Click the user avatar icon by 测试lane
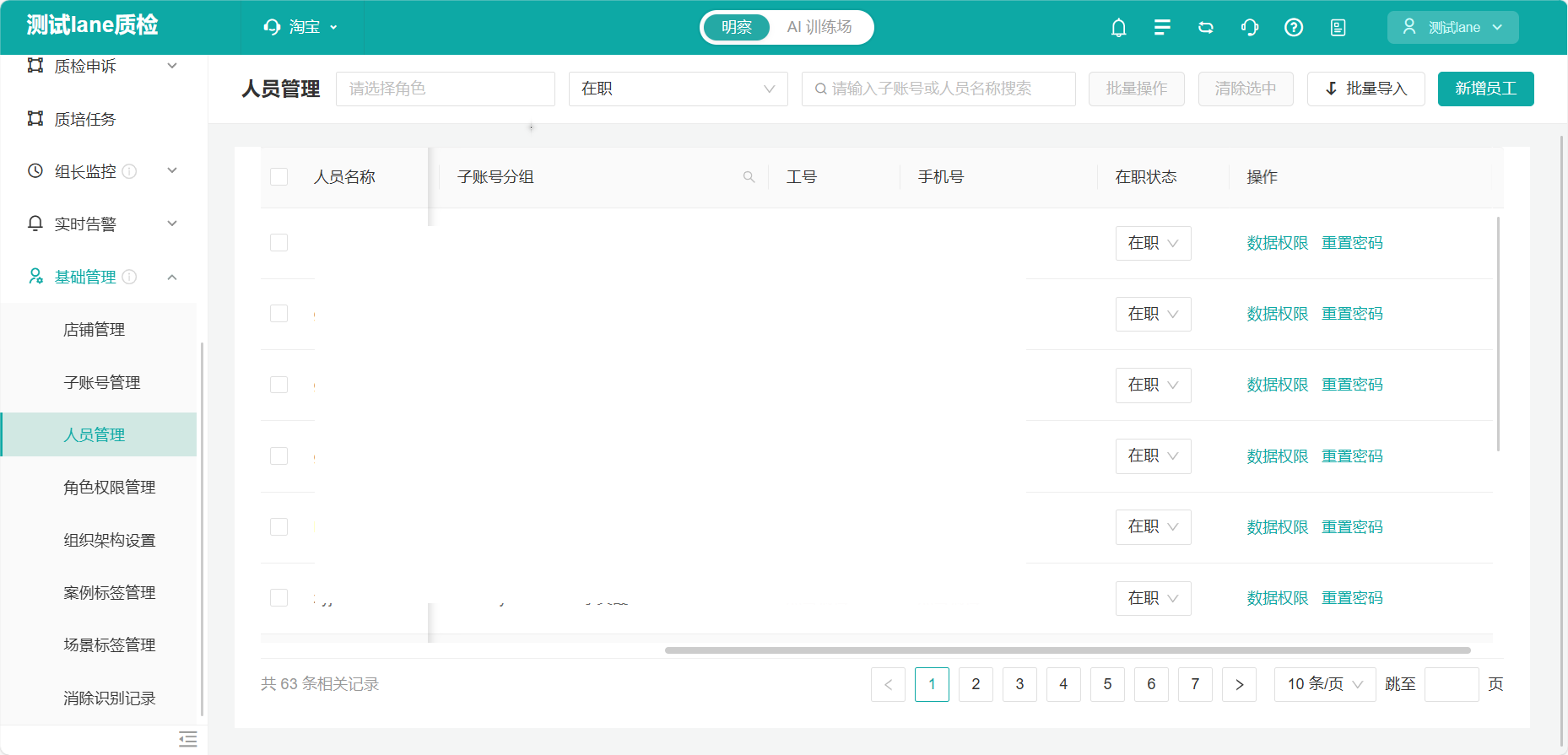The image size is (1568, 755). tap(1409, 27)
